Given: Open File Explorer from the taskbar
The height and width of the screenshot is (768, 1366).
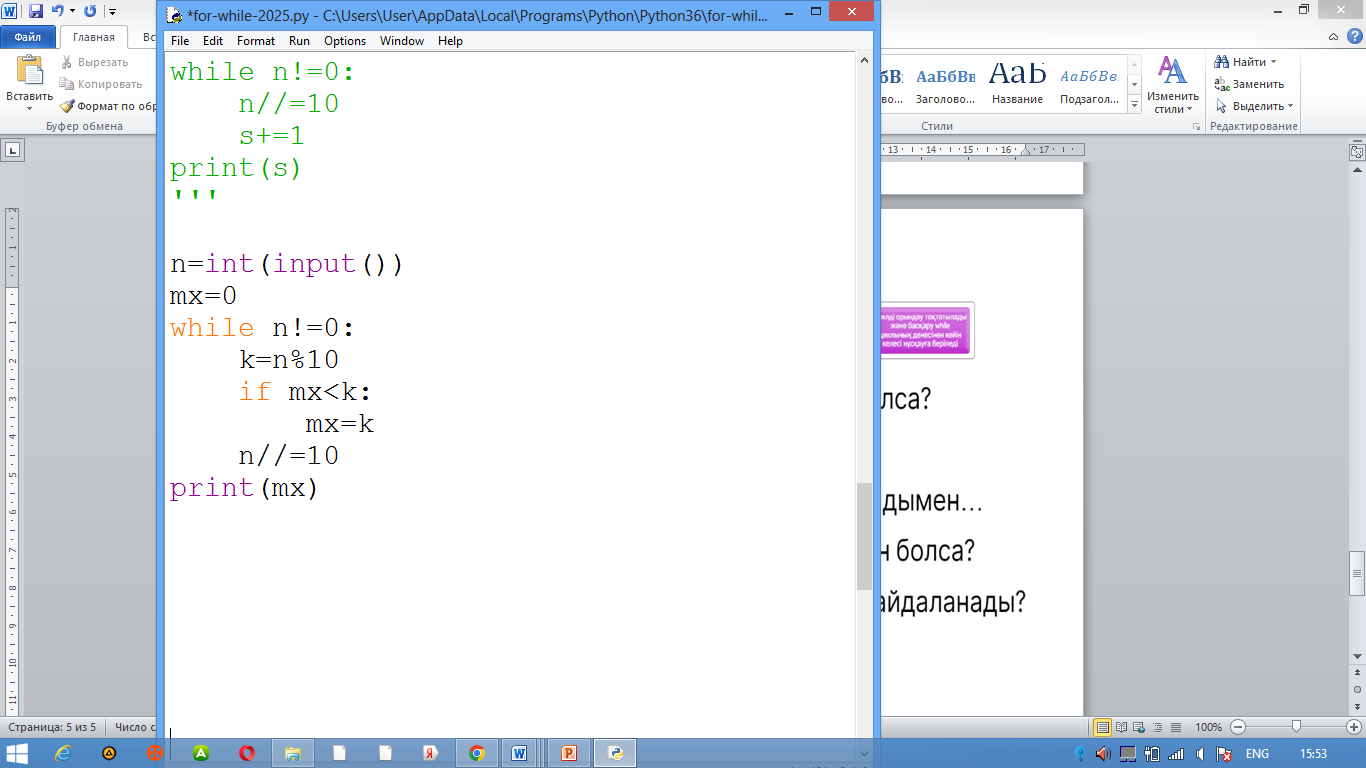Looking at the screenshot, I should coord(293,753).
